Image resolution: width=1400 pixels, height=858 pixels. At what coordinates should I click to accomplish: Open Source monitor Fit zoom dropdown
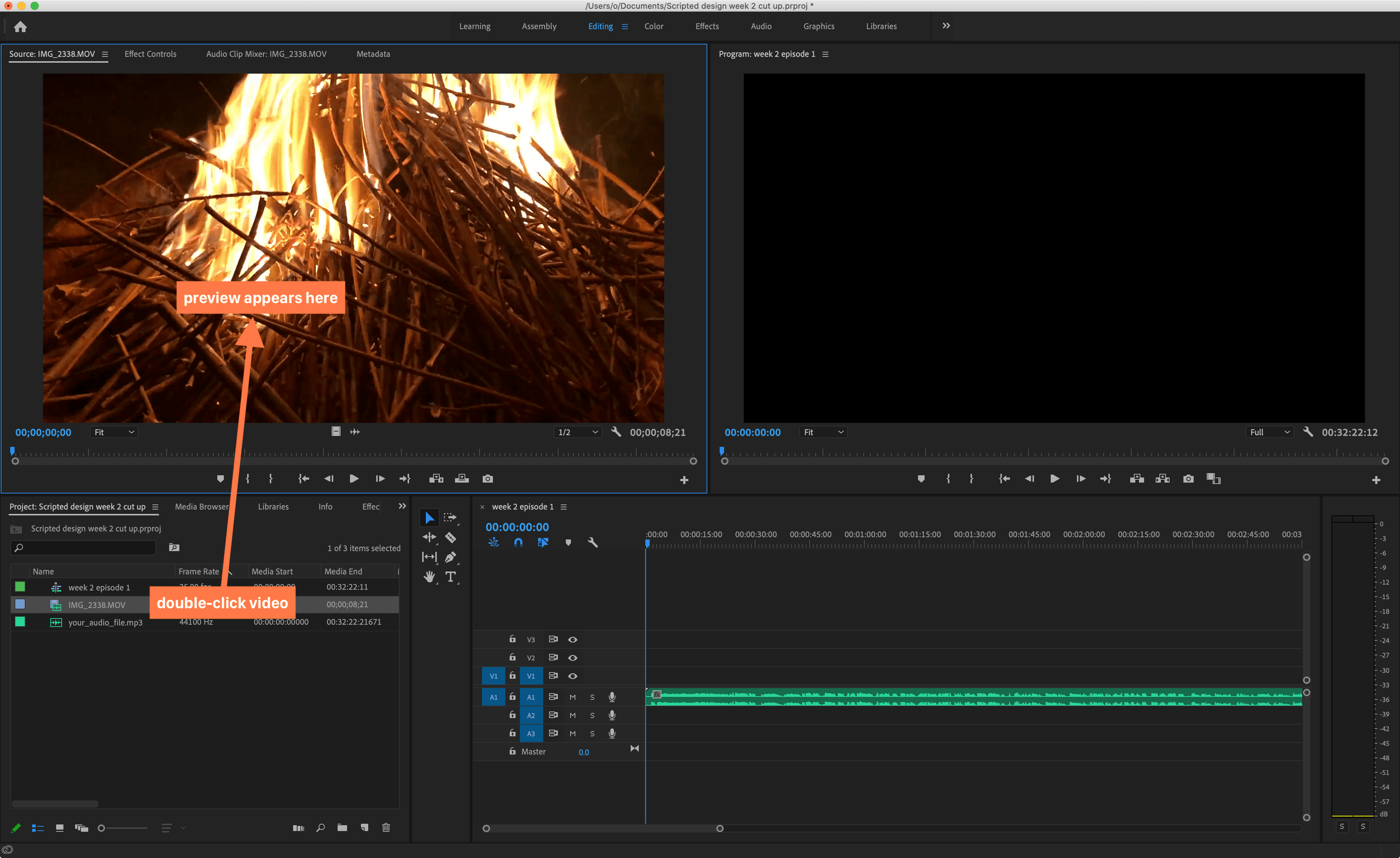coord(114,432)
